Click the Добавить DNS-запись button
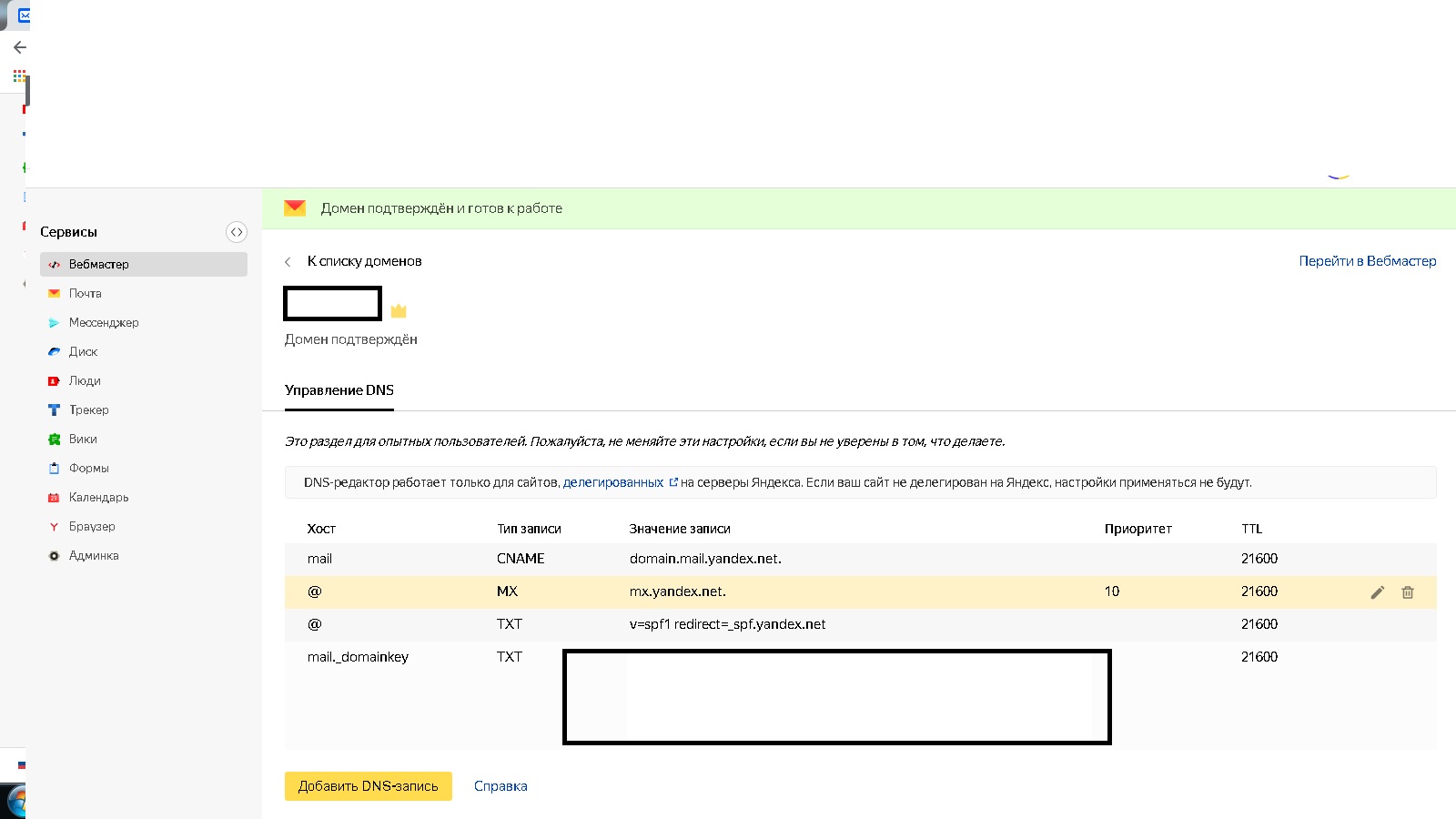The width and height of the screenshot is (1456, 819). [x=369, y=786]
